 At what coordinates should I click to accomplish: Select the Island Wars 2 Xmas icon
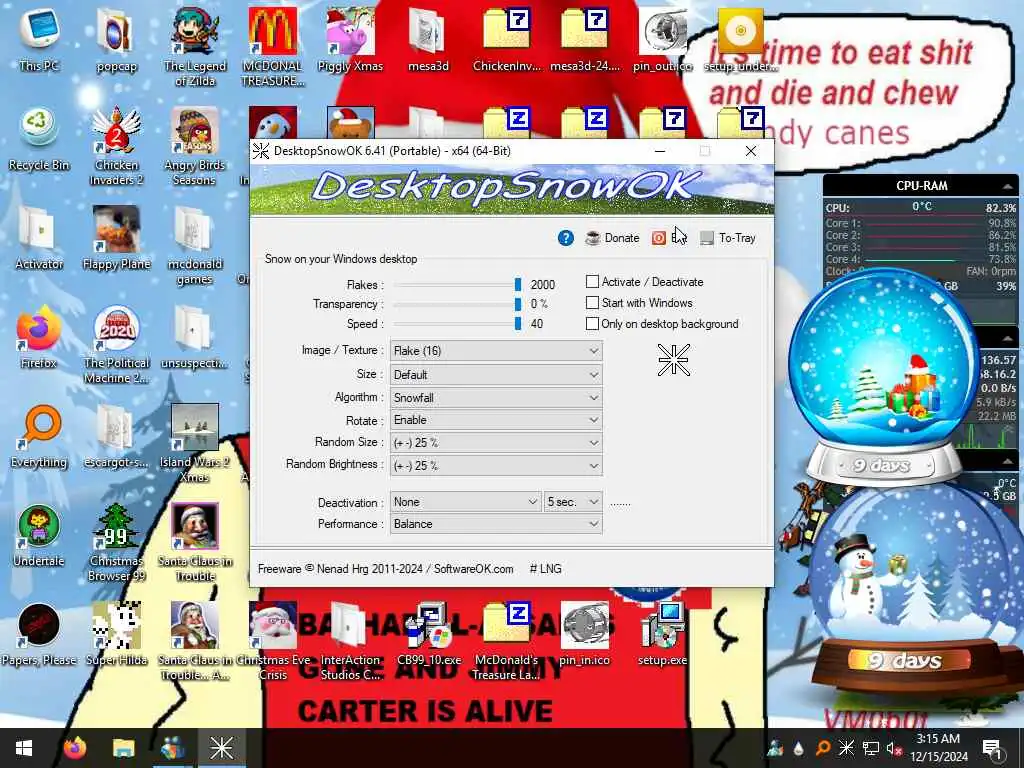tap(194, 444)
